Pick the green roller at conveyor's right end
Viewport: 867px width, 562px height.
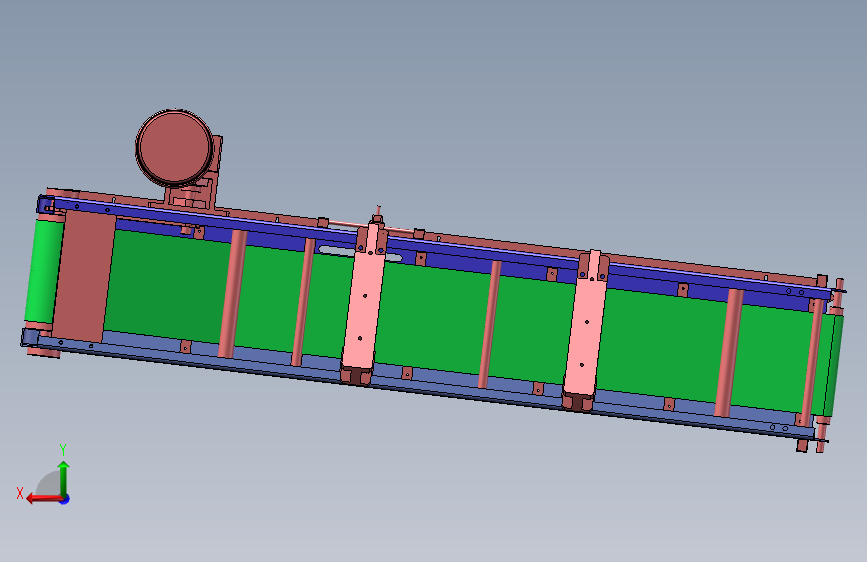tap(833, 366)
